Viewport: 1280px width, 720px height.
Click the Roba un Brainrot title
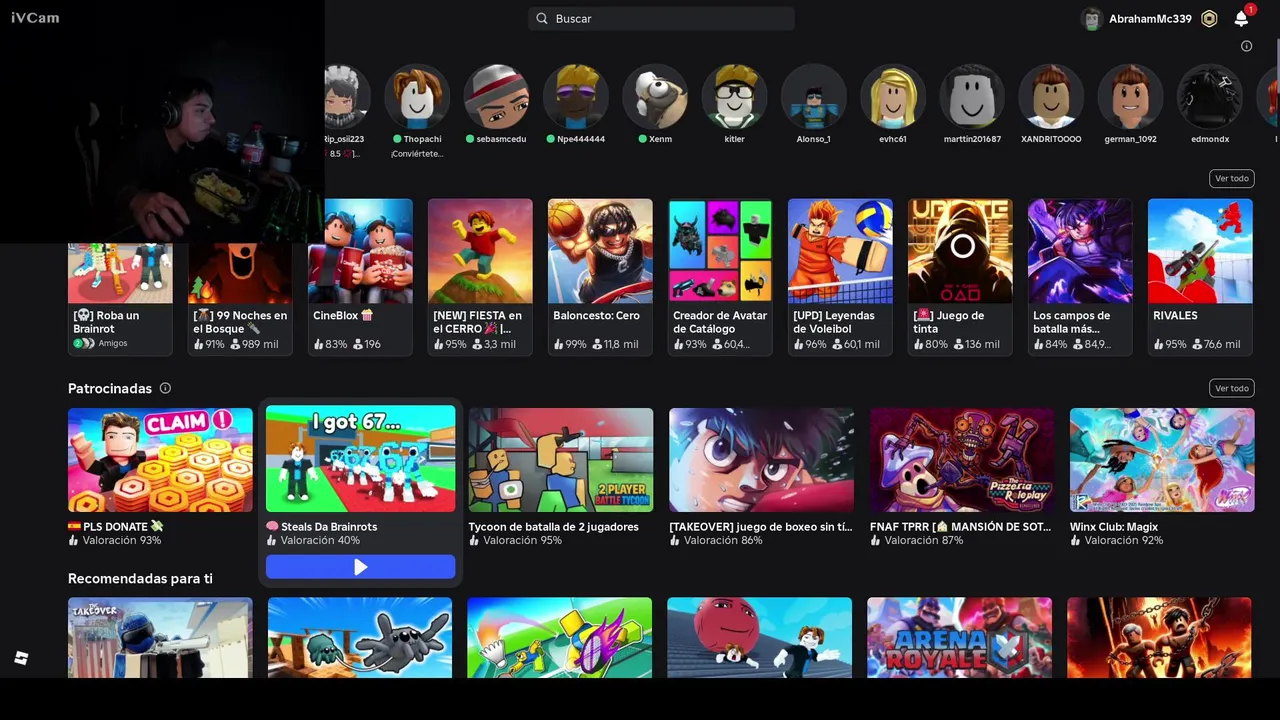(106, 322)
